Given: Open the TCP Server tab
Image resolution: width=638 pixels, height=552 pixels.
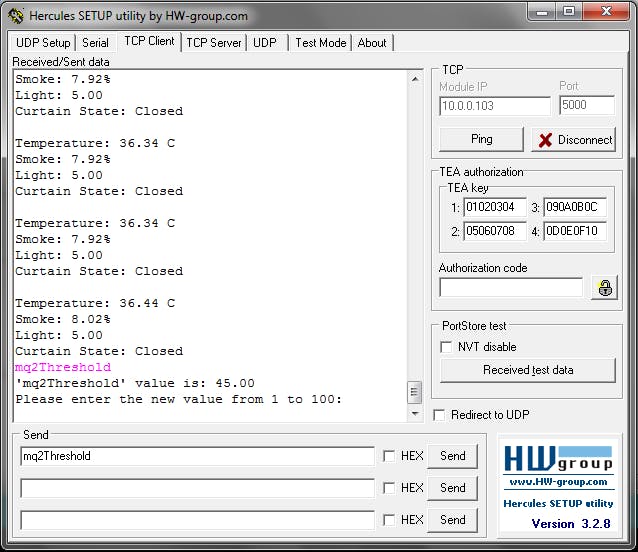Looking at the screenshot, I should tap(214, 43).
